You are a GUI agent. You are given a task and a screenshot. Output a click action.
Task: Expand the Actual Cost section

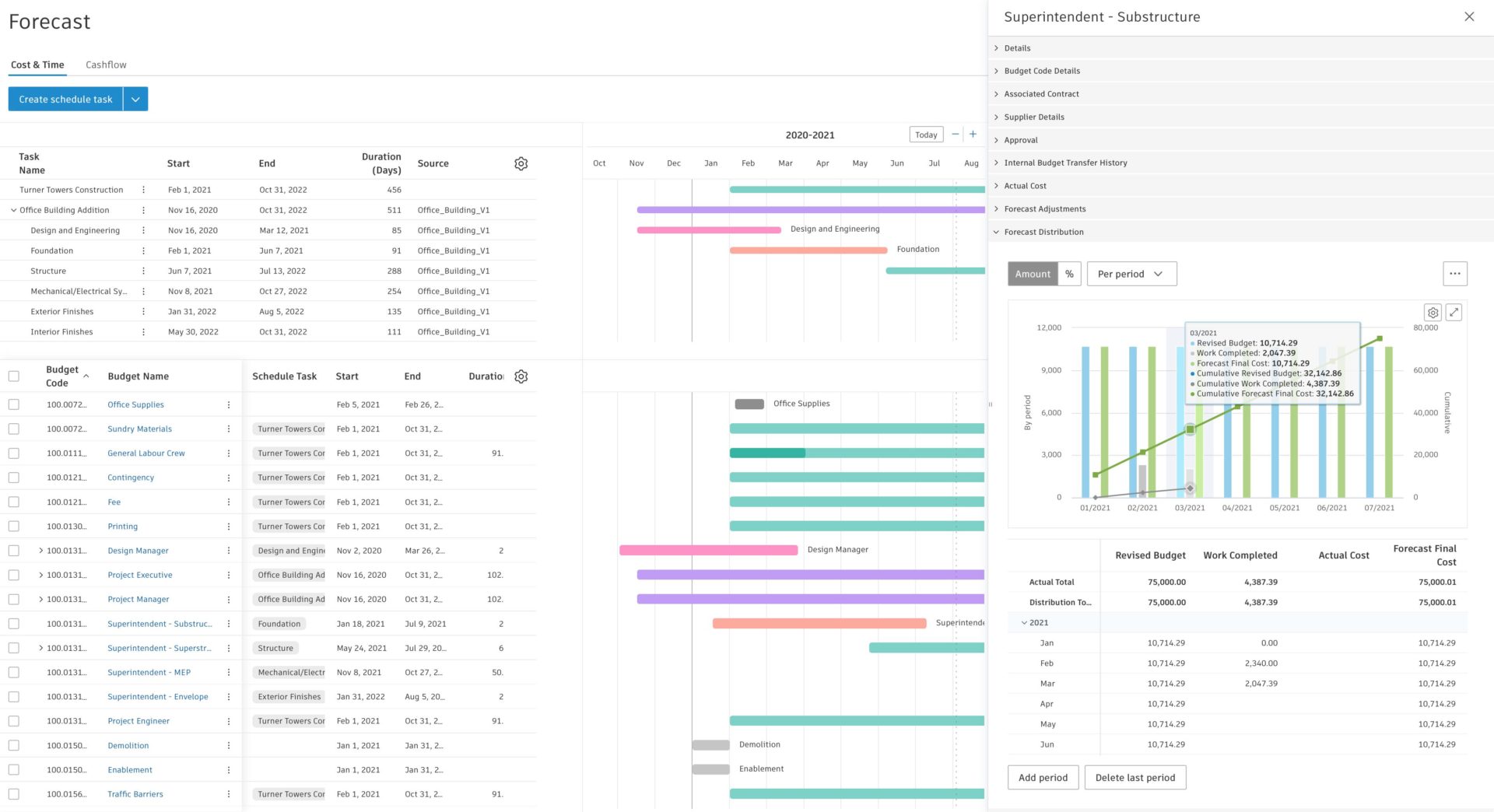(x=1025, y=186)
